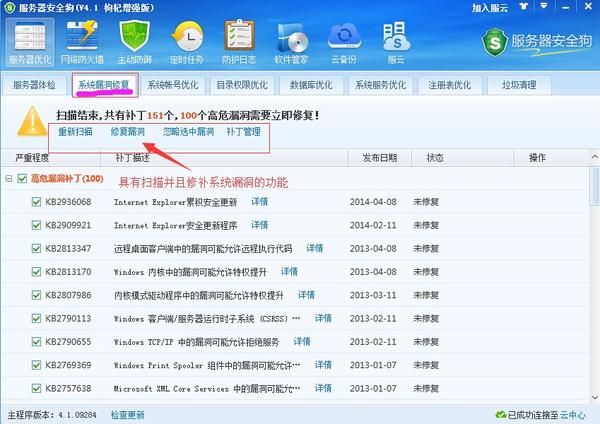This screenshot has height=424, width=600.
Task: Uncheck the KB2790113 checkbox
Action: (x=36, y=318)
